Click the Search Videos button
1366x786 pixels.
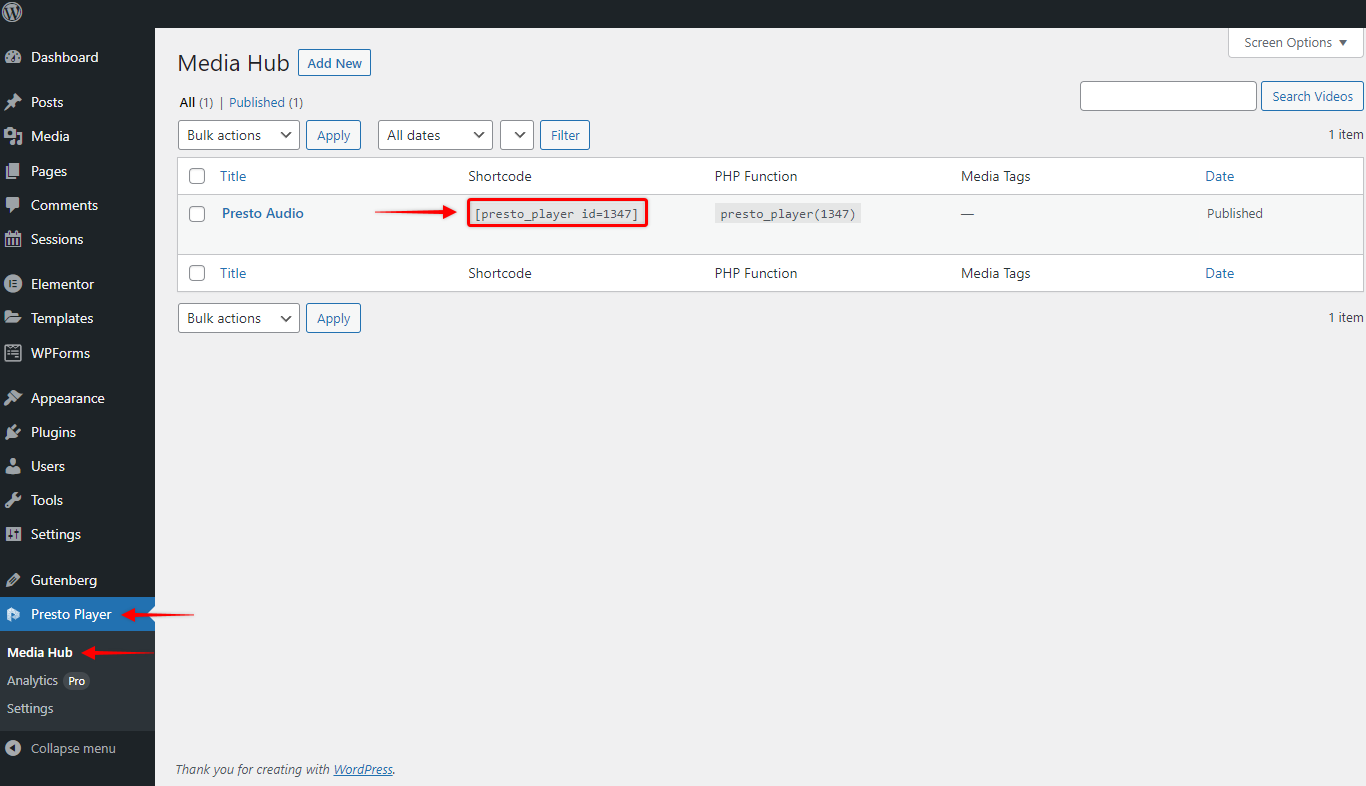click(x=1312, y=96)
